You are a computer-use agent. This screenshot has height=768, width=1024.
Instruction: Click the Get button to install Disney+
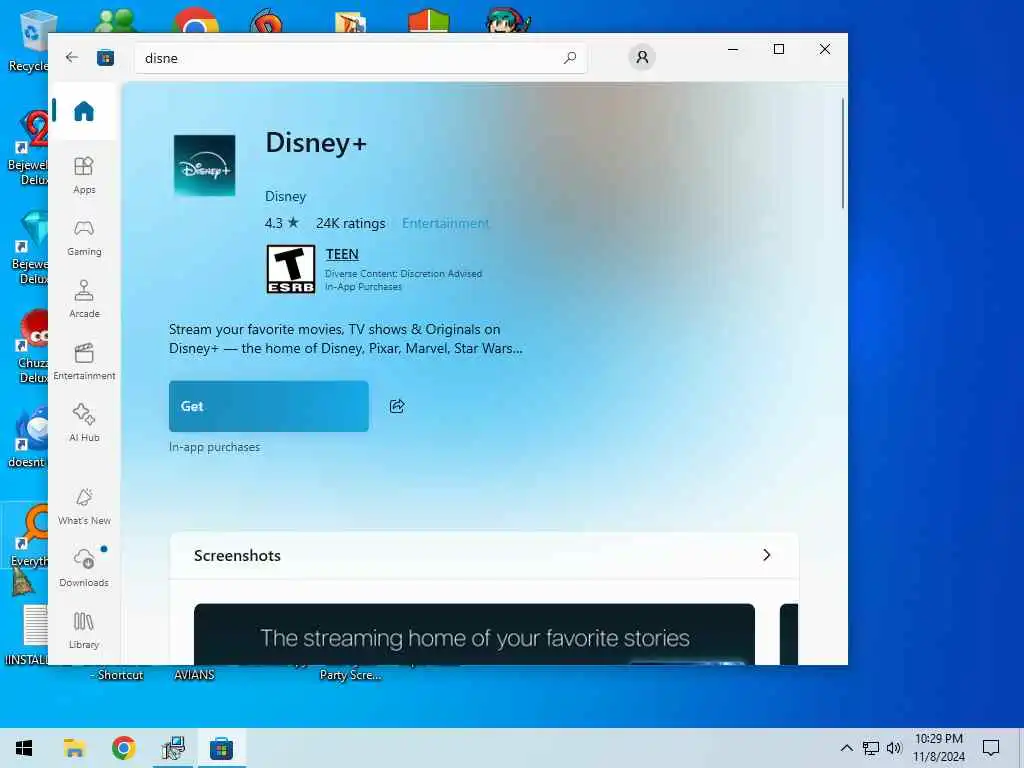(x=268, y=406)
